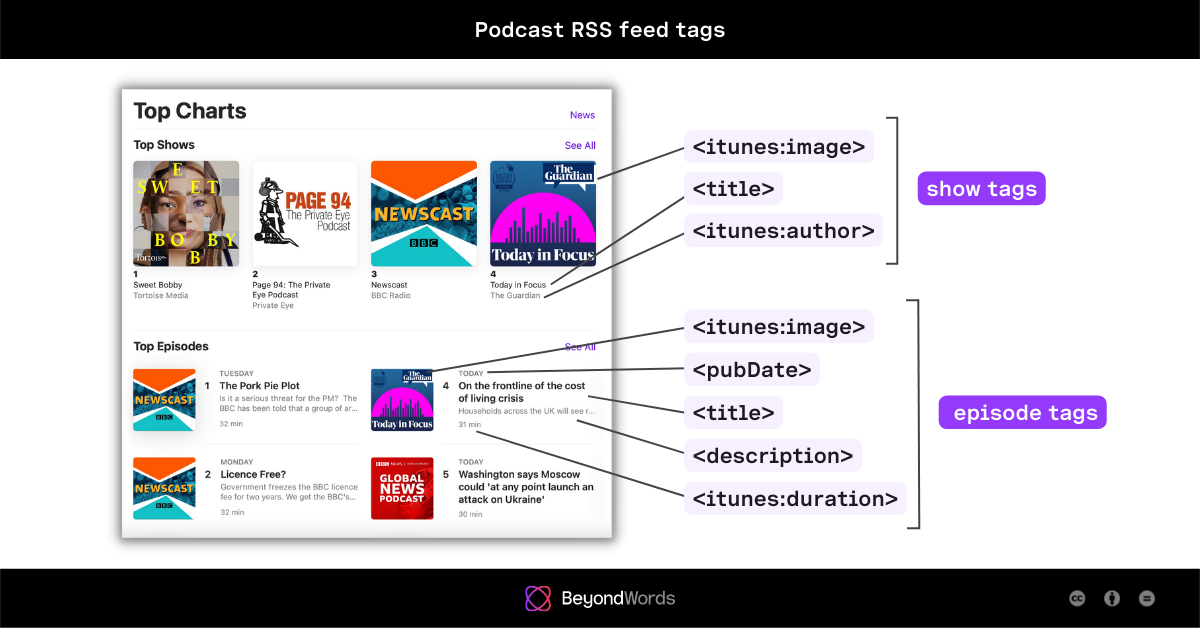Click 'See All' next to Top Shows
1200x628 pixels.
pos(580,145)
